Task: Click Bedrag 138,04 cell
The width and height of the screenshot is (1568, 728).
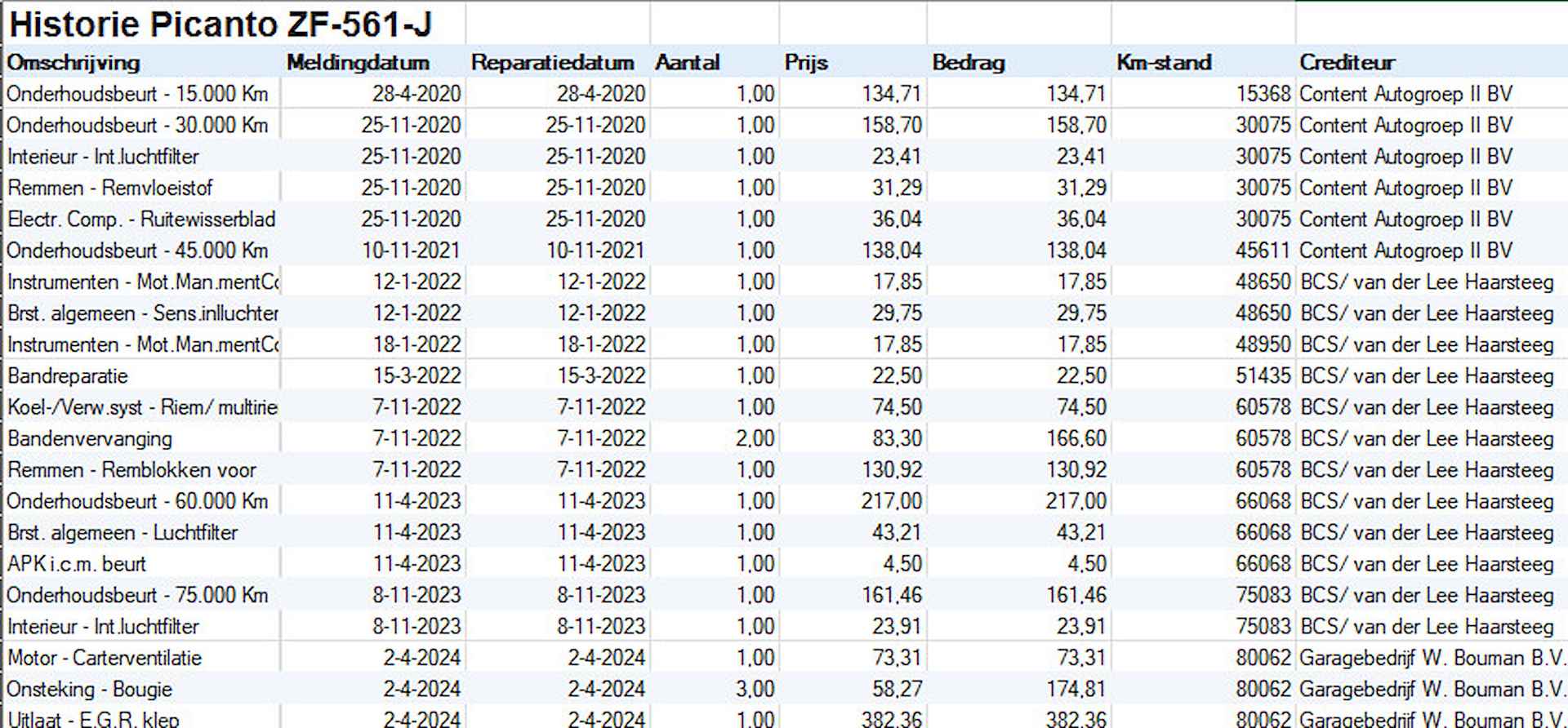Action: (1019, 251)
